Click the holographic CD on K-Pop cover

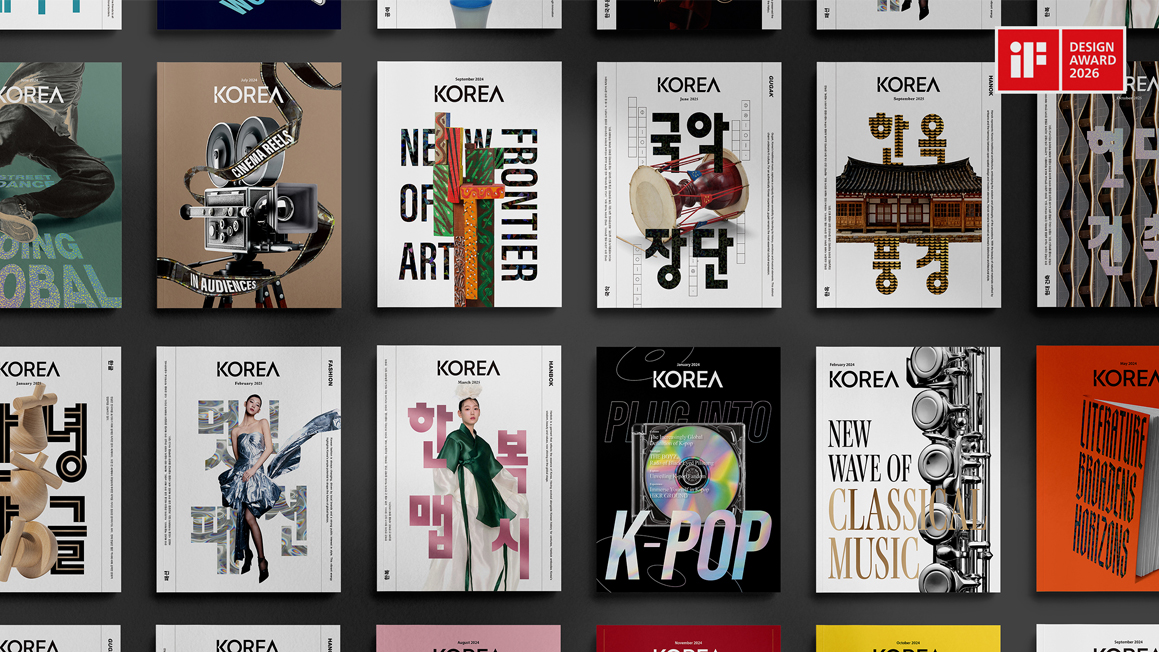tap(690, 470)
